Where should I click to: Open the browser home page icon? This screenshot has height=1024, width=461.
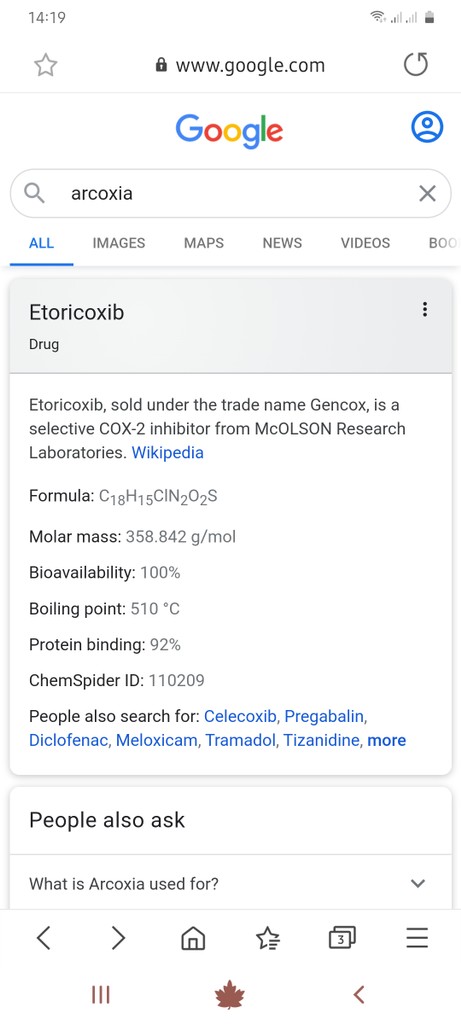[x=192, y=938]
